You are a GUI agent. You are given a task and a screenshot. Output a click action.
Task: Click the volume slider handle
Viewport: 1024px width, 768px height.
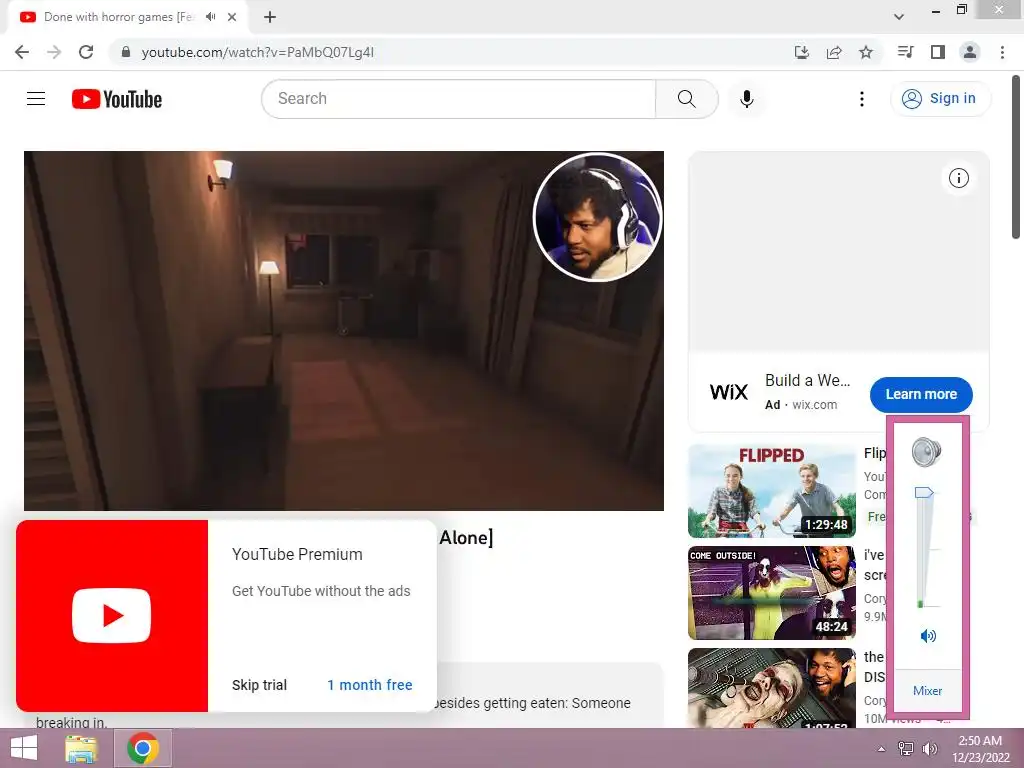pos(924,492)
